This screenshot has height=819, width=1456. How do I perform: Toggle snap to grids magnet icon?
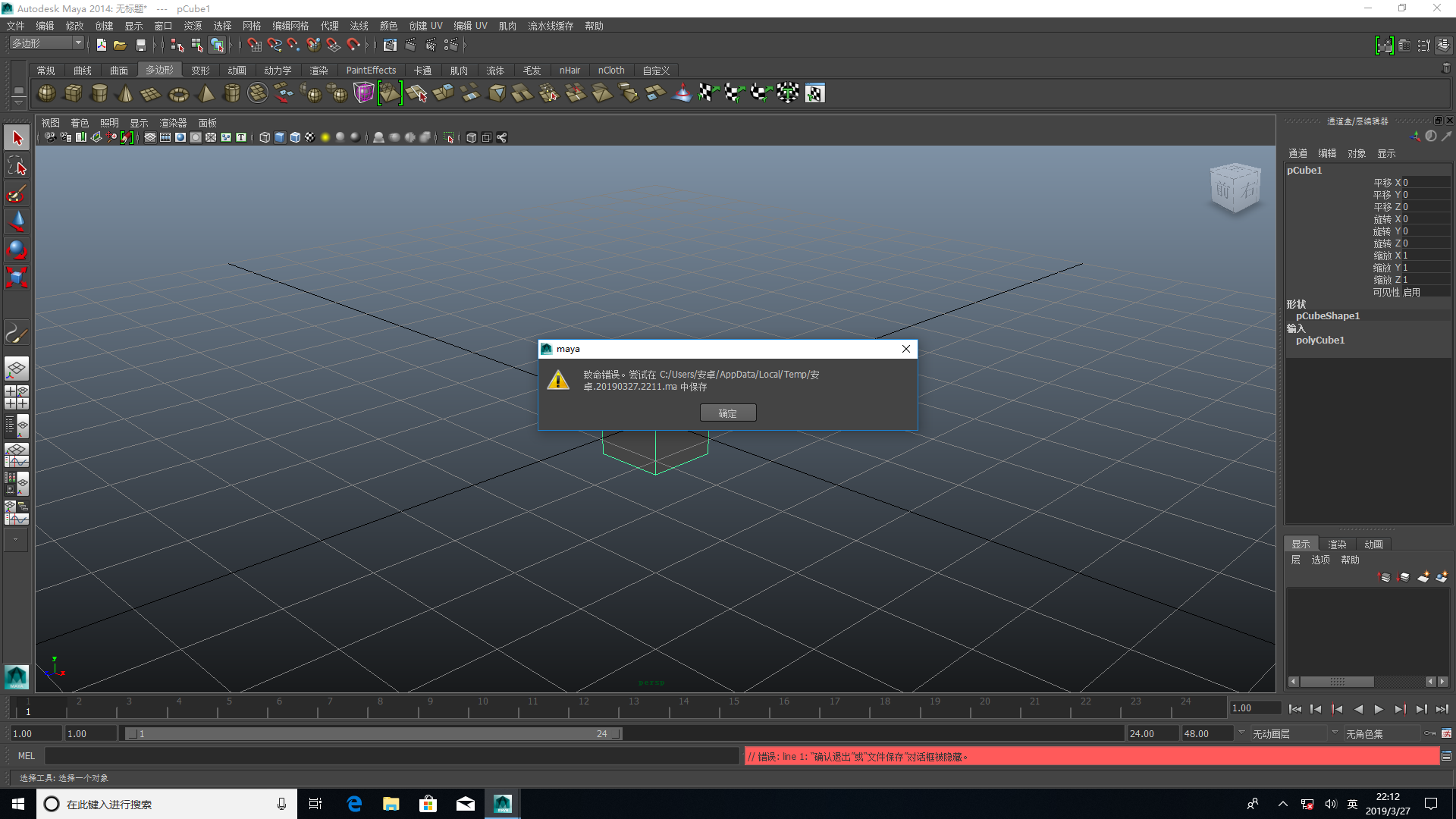(x=255, y=45)
